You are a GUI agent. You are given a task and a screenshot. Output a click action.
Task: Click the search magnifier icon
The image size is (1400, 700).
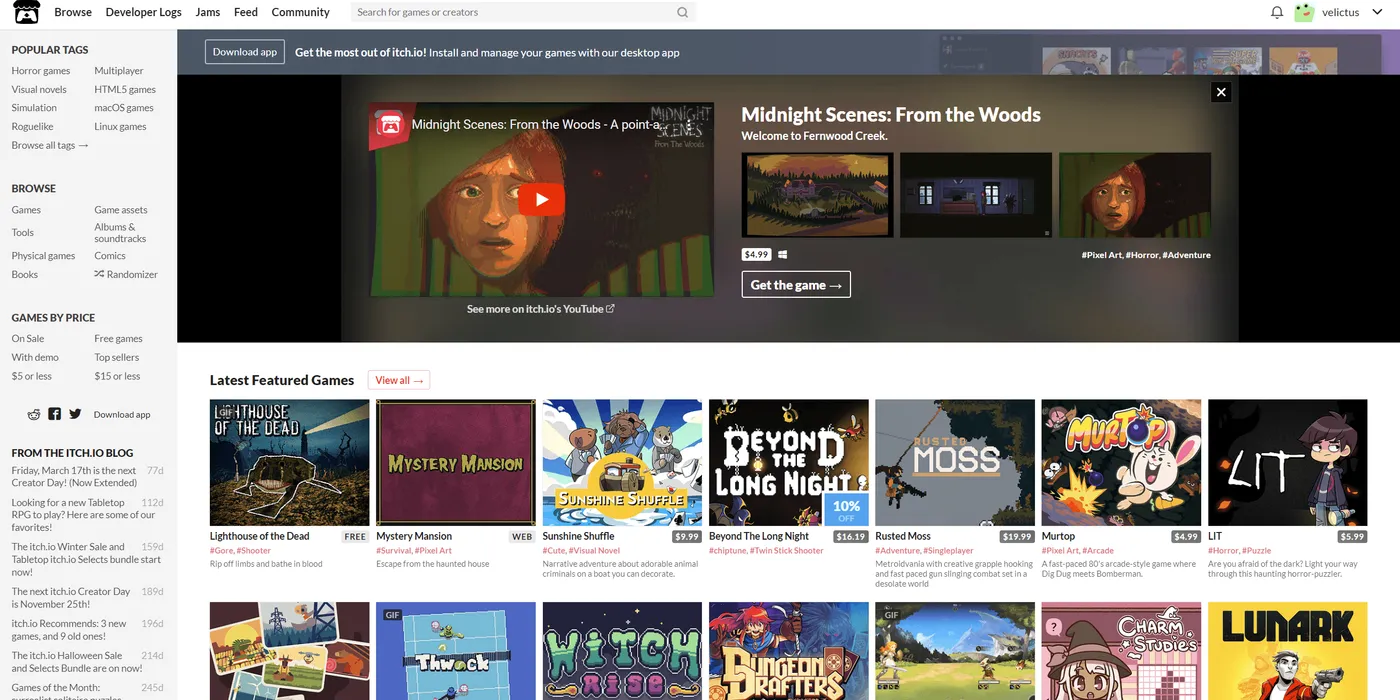pyautogui.click(x=682, y=12)
